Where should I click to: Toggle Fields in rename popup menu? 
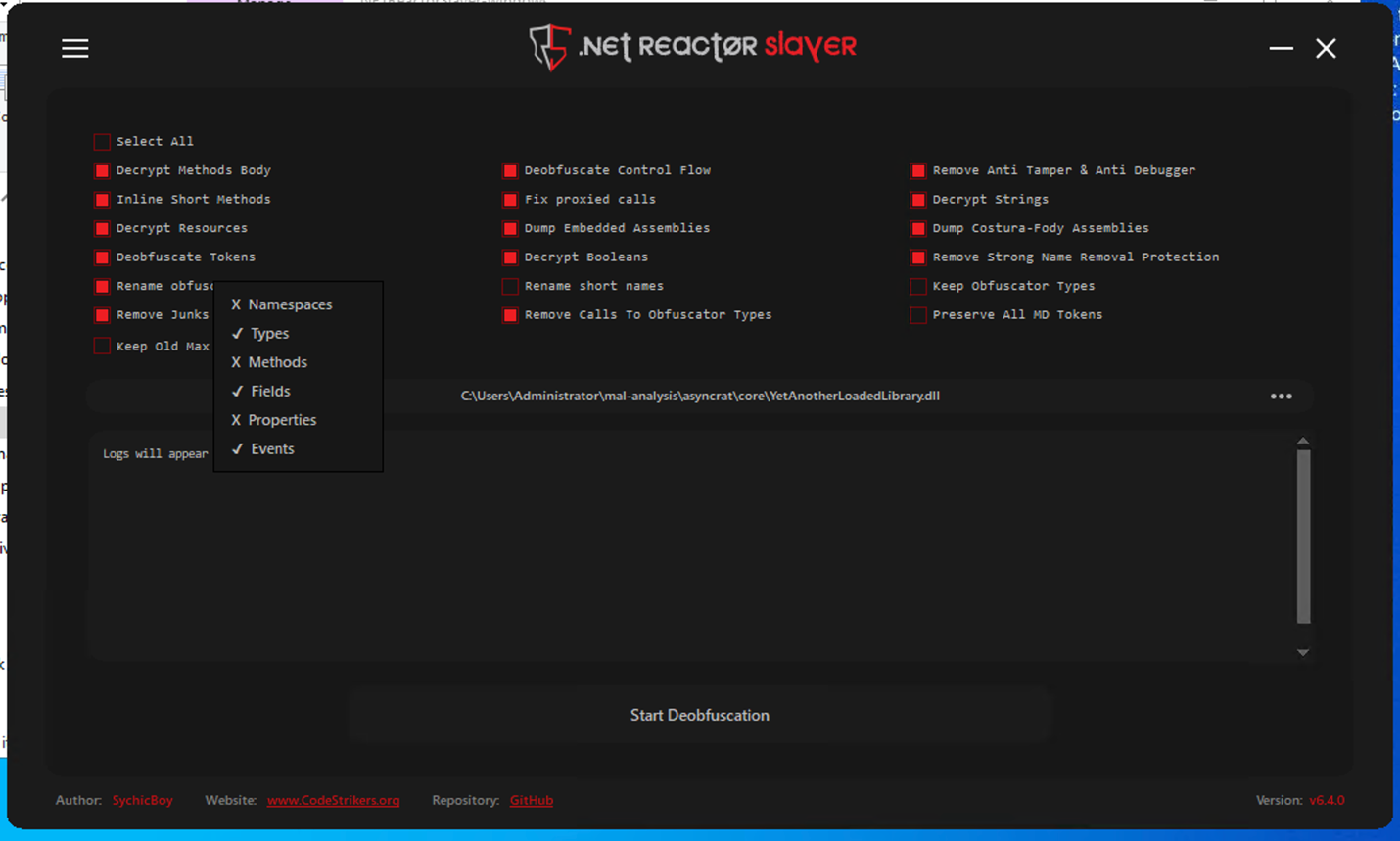[x=298, y=391]
